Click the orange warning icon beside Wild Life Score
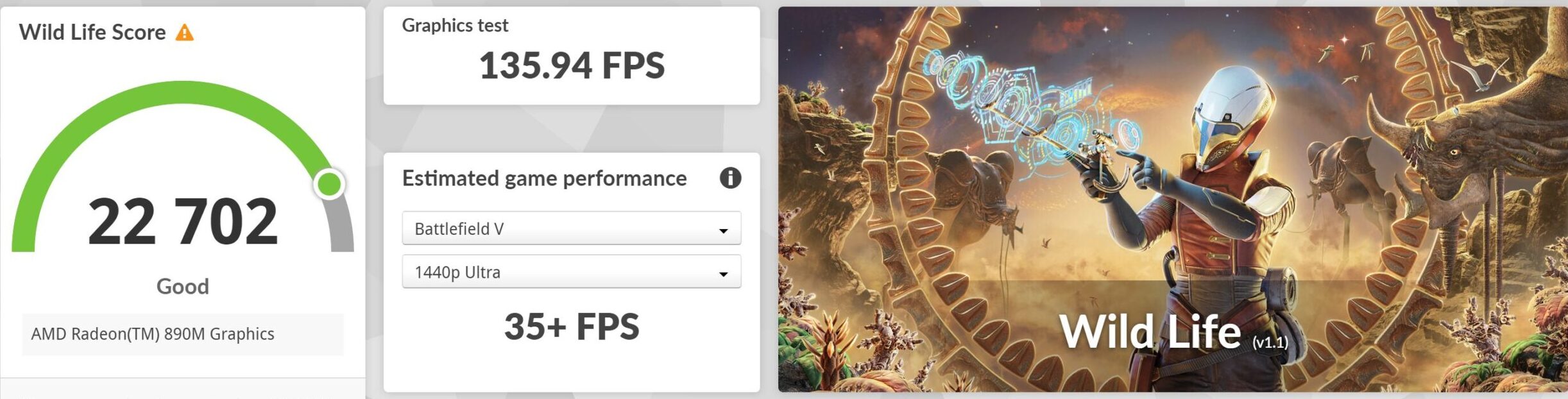Image resolution: width=1568 pixels, height=399 pixels. coord(185,33)
